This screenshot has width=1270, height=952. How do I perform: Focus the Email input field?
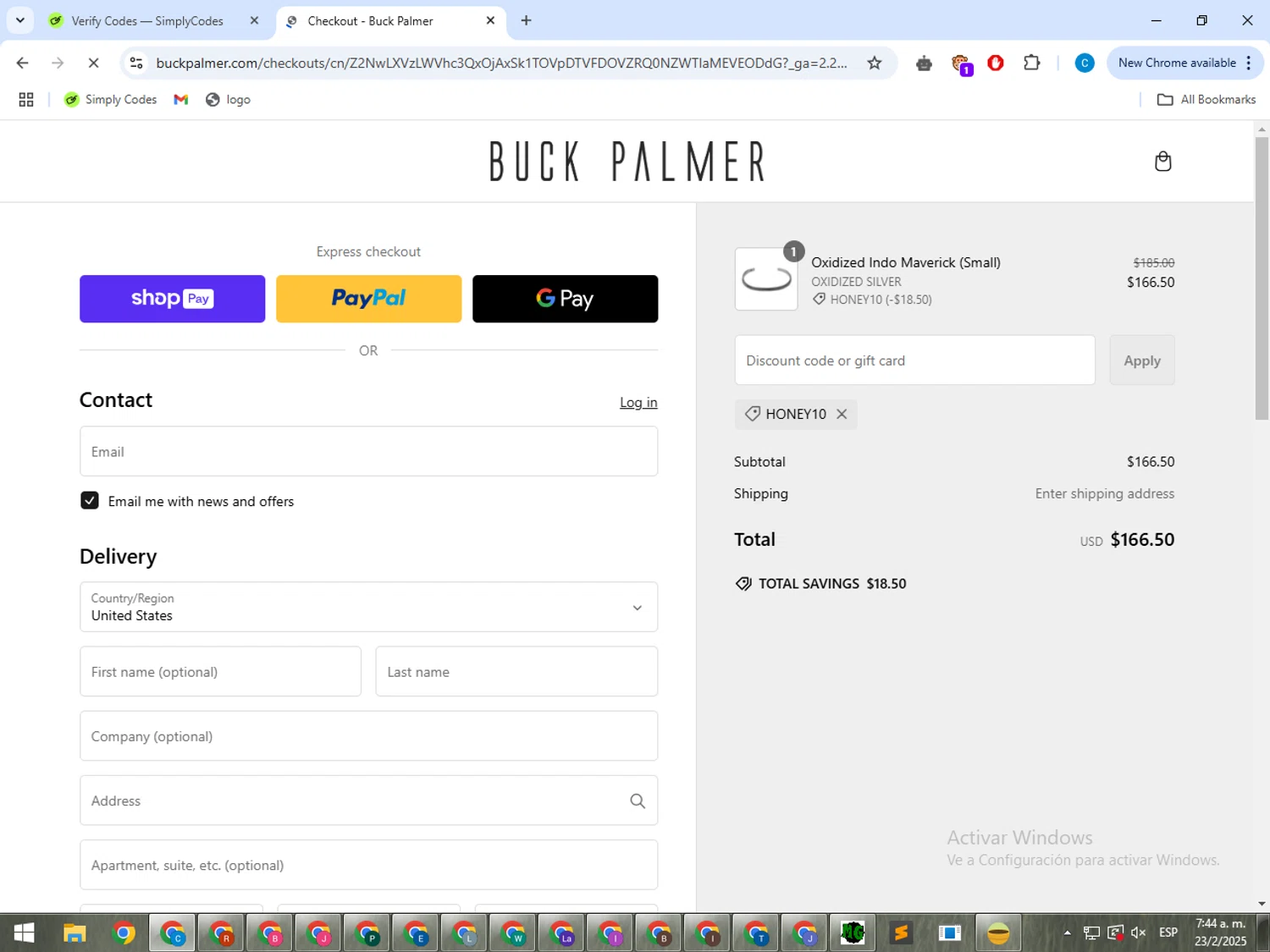tap(368, 451)
